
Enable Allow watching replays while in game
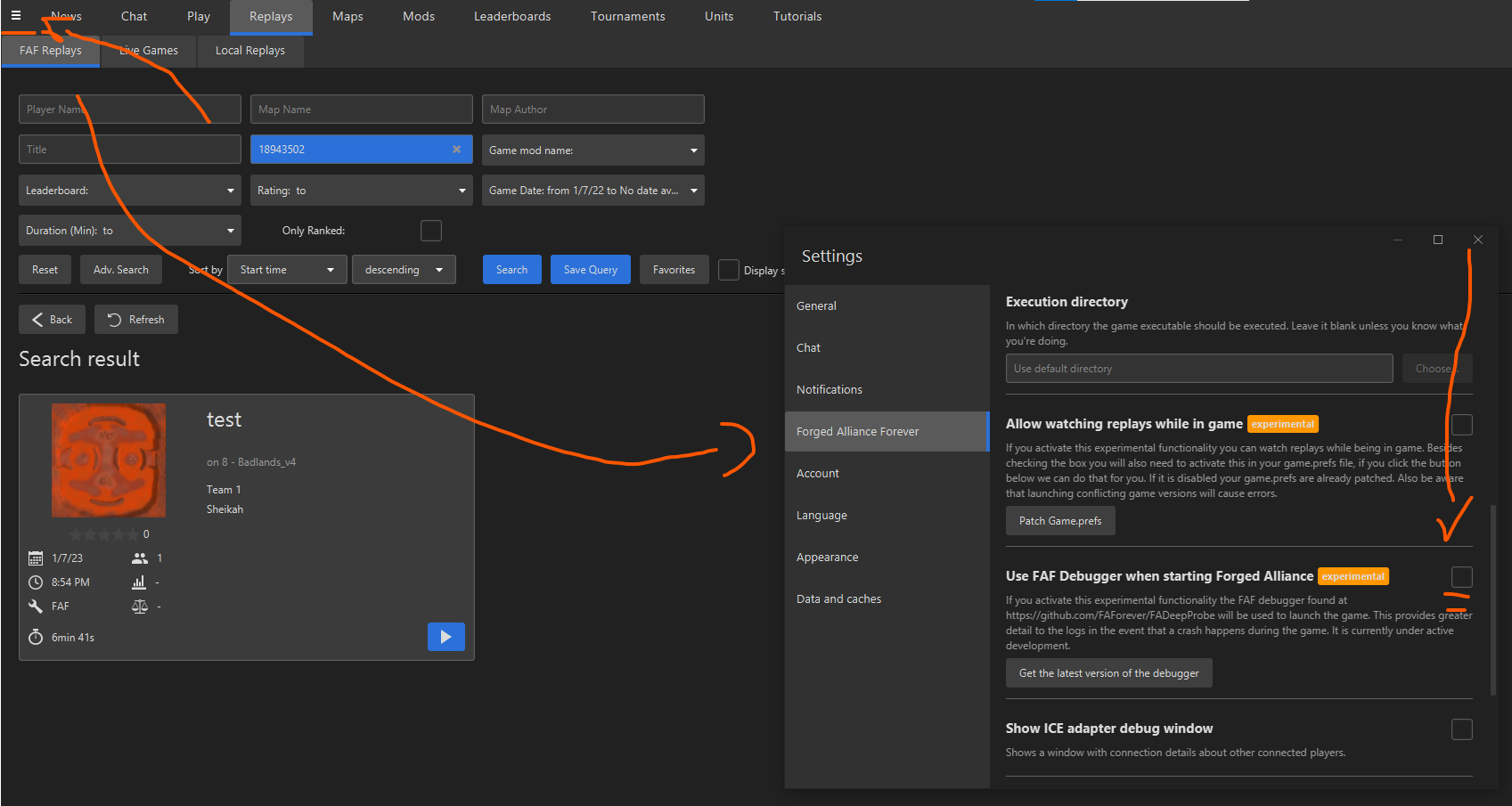click(1462, 425)
